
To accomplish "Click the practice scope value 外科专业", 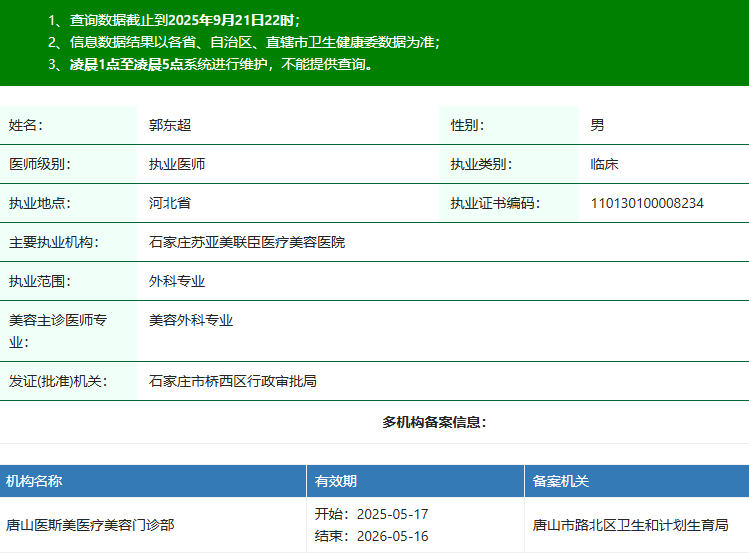I will (177, 281).
